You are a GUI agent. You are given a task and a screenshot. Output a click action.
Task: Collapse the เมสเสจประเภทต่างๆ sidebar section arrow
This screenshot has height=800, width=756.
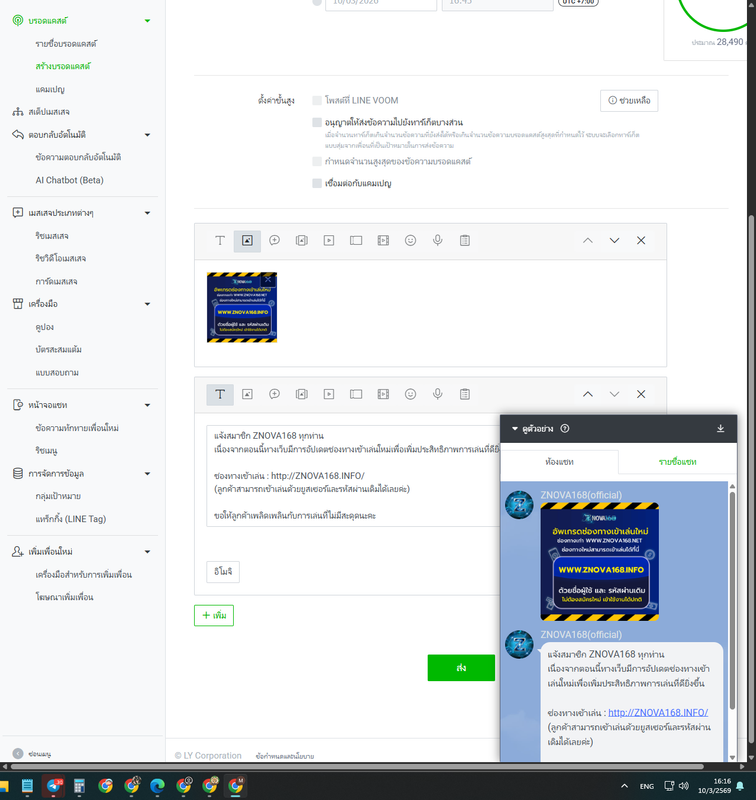(147, 213)
